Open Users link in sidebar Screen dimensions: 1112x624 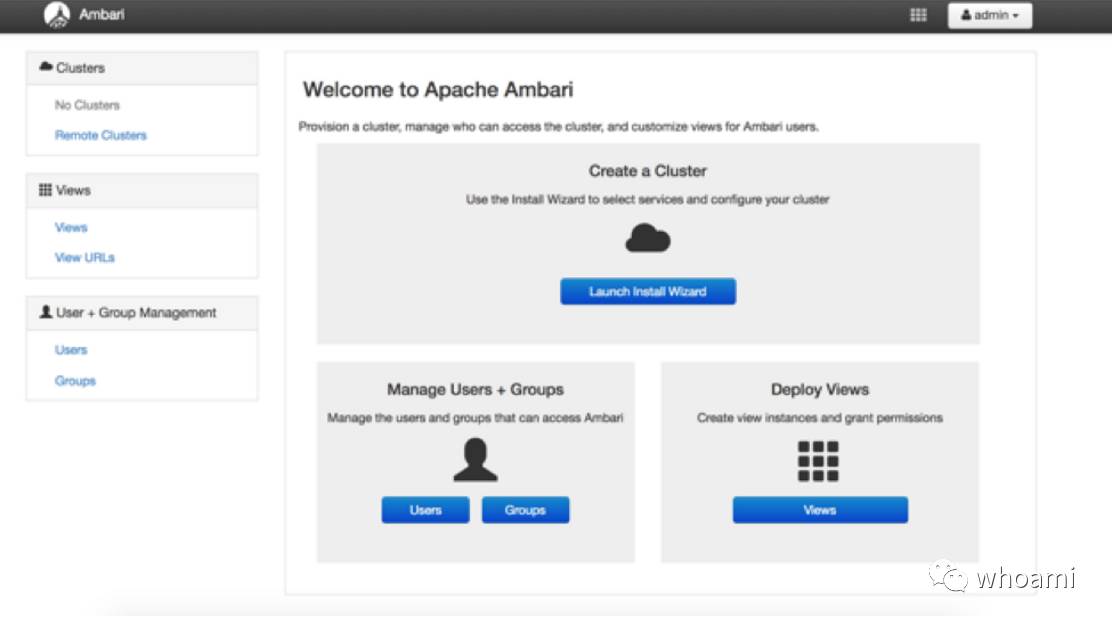point(71,350)
